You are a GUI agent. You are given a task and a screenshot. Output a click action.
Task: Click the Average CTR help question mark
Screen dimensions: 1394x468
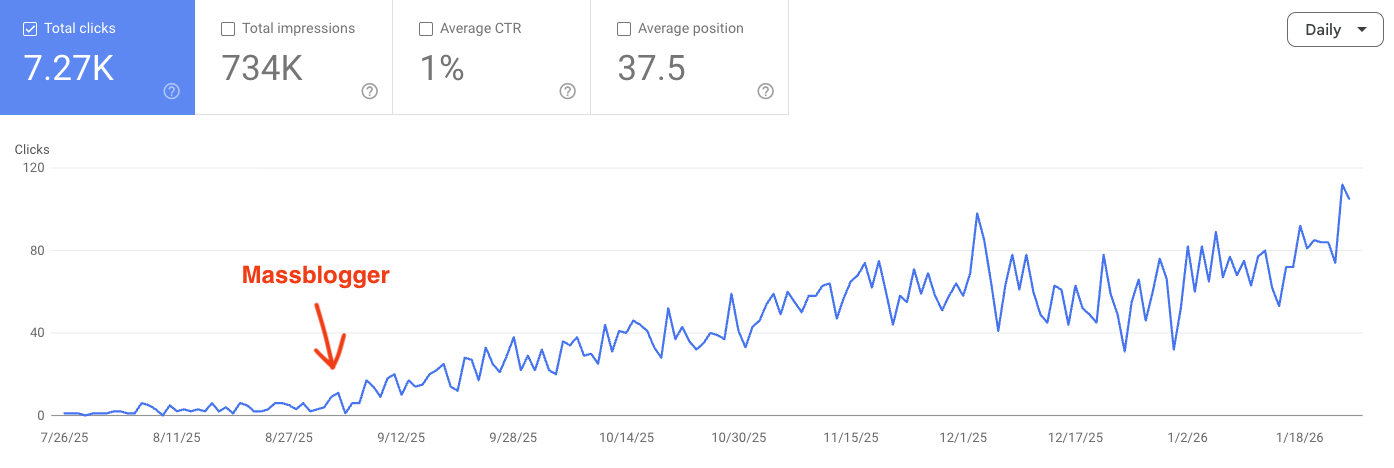567,91
